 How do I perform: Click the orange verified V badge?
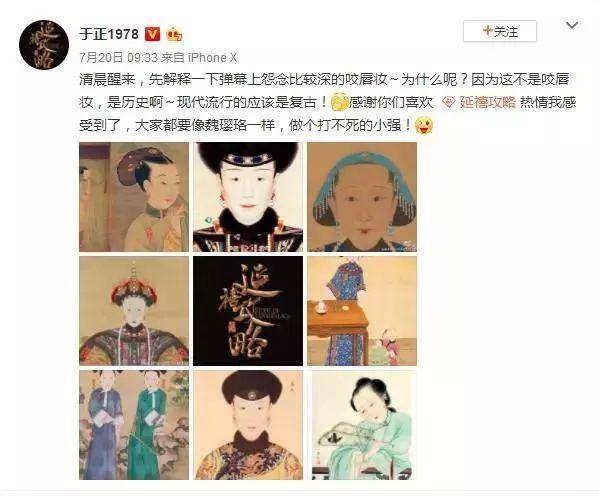click(x=153, y=34)
